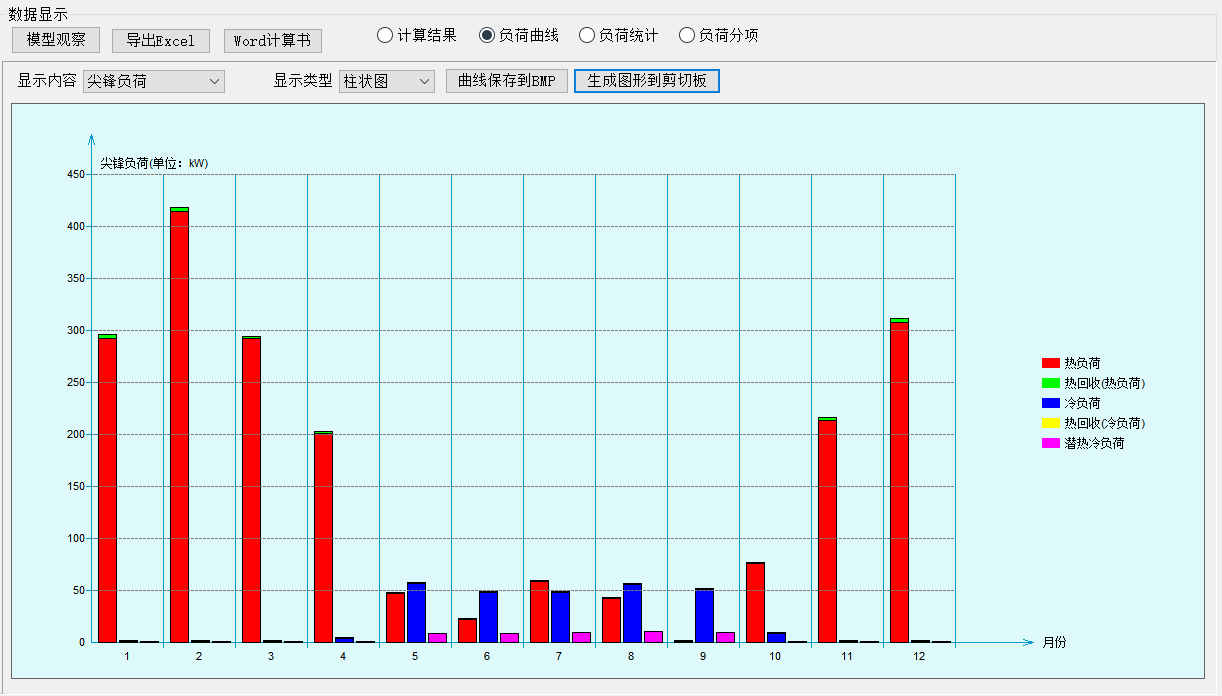Click the magenta 潜热冷负荷 legend swatch

pyautogui.click(x=1050, y=443)
